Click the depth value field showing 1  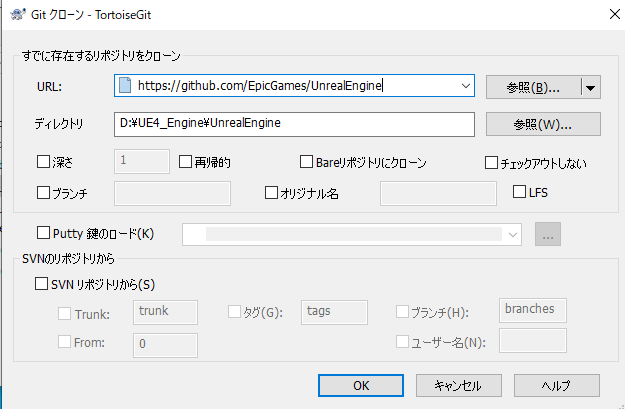[x=142, y=161]
